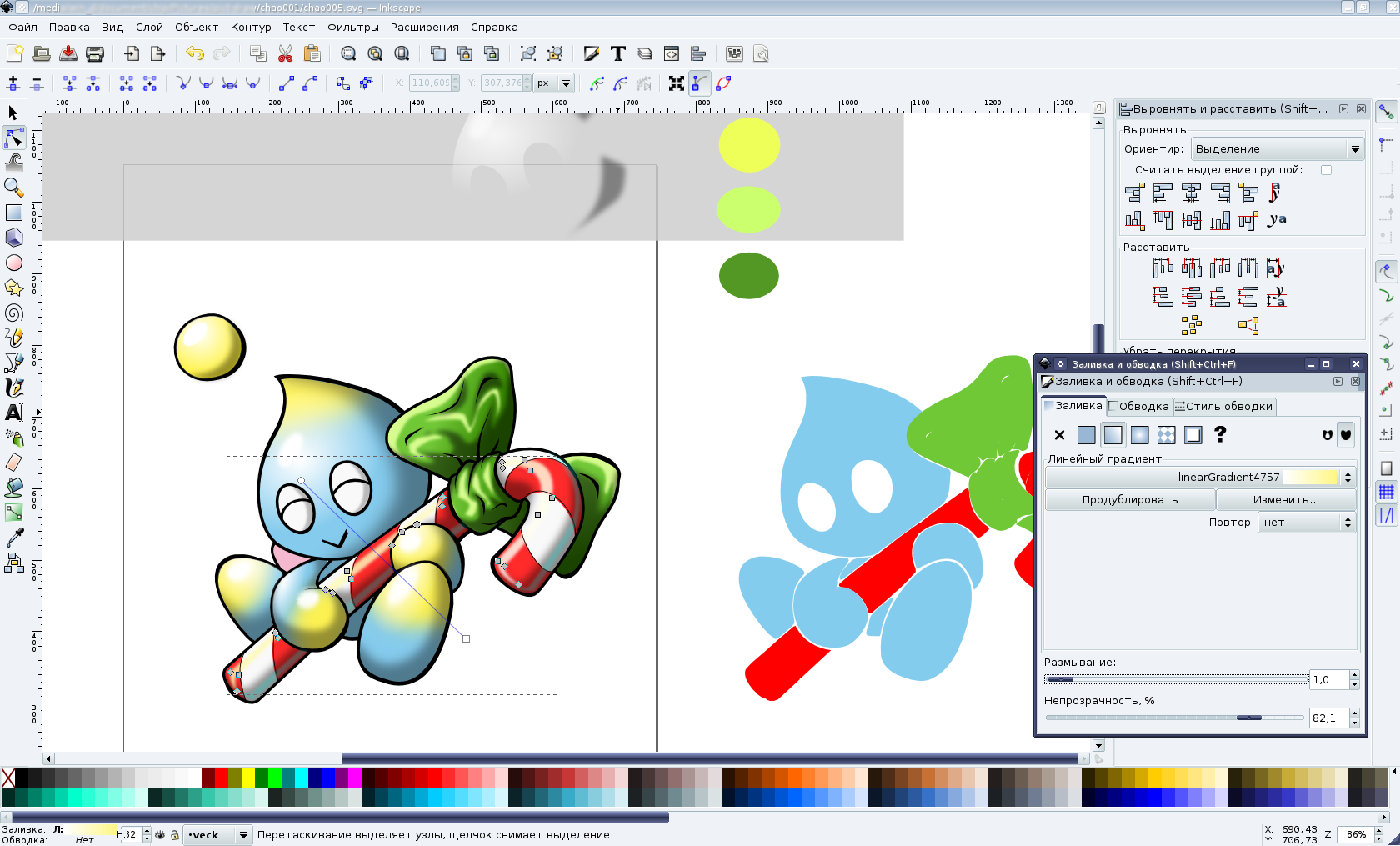Select the 3D Box tool

click(13, 238)
